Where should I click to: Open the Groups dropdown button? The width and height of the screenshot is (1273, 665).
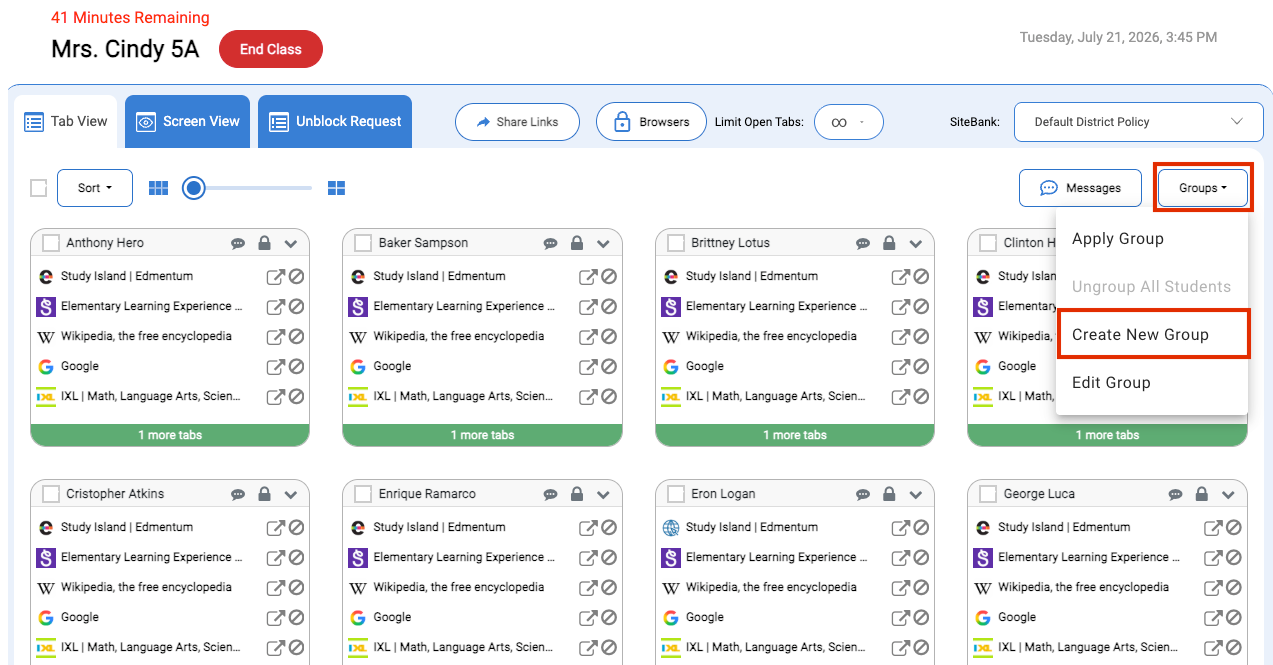[1203, 188]
